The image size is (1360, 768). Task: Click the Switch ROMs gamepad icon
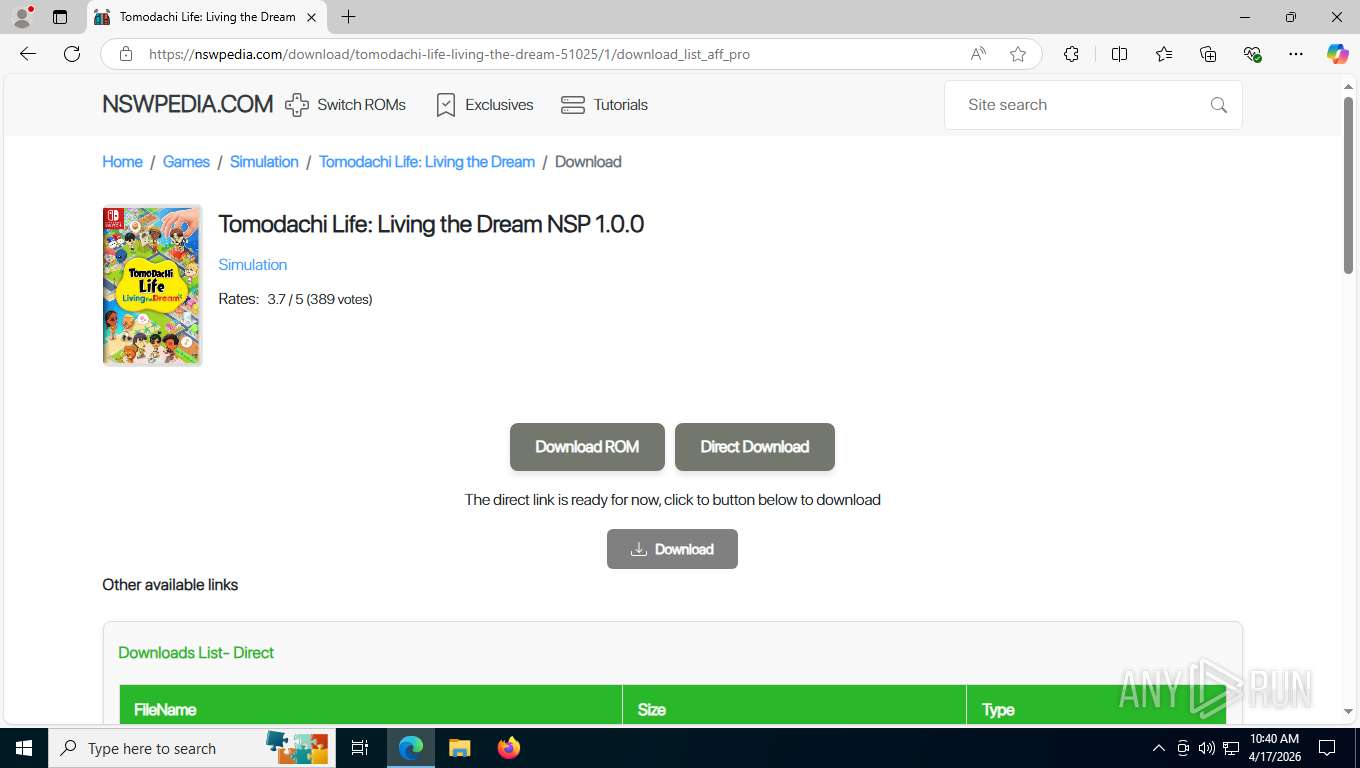click(297, 105)
